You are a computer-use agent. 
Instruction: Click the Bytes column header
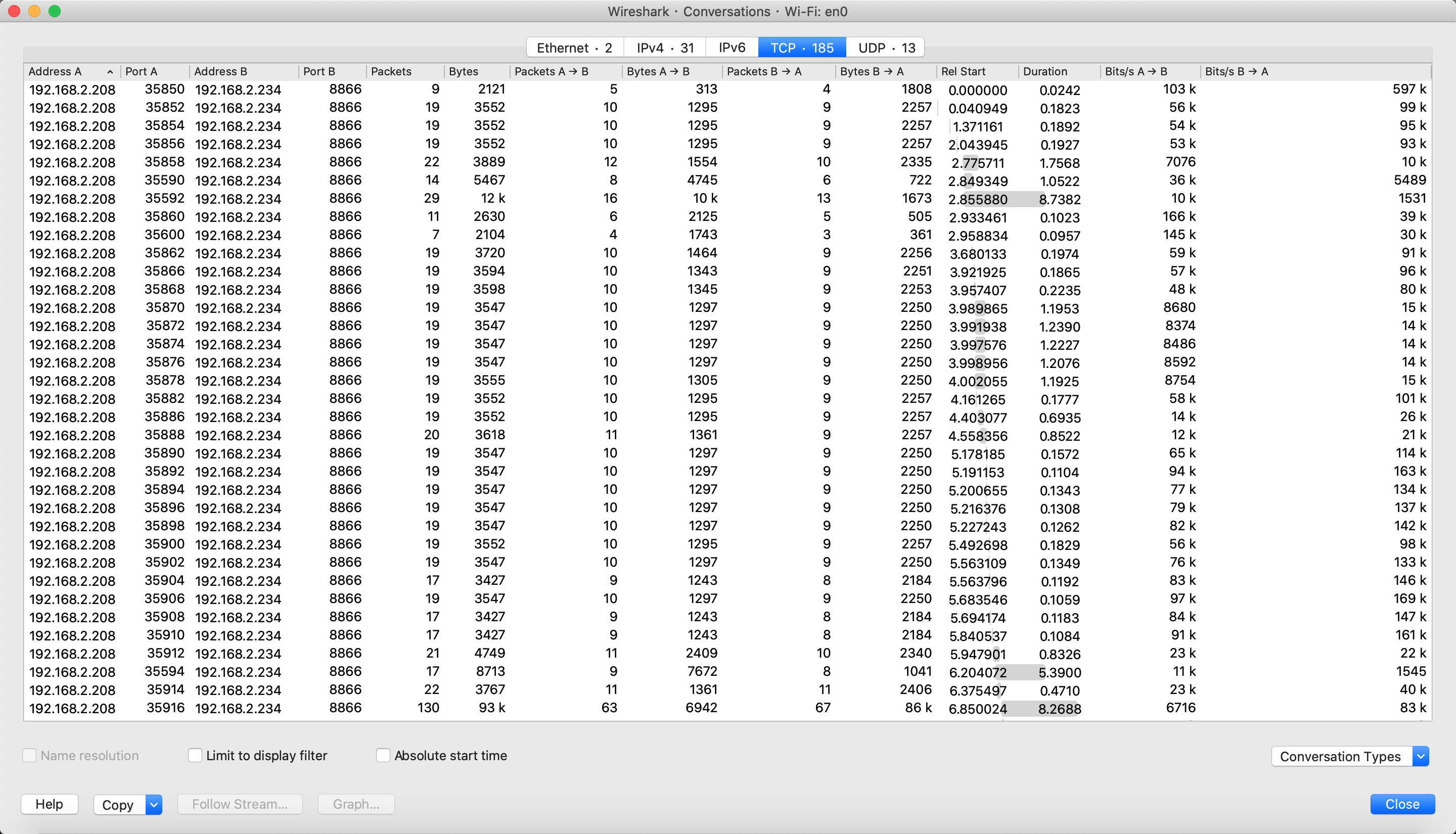(464, 72)
